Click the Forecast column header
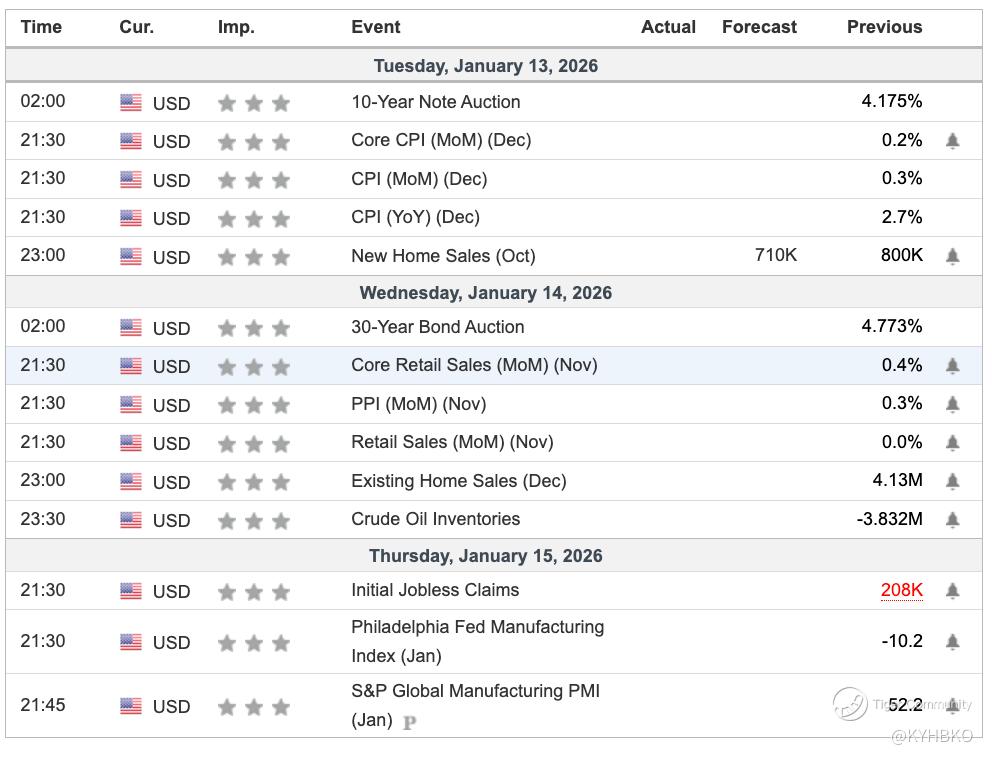This screenshot has width=992, height=758. coord(759,27)
